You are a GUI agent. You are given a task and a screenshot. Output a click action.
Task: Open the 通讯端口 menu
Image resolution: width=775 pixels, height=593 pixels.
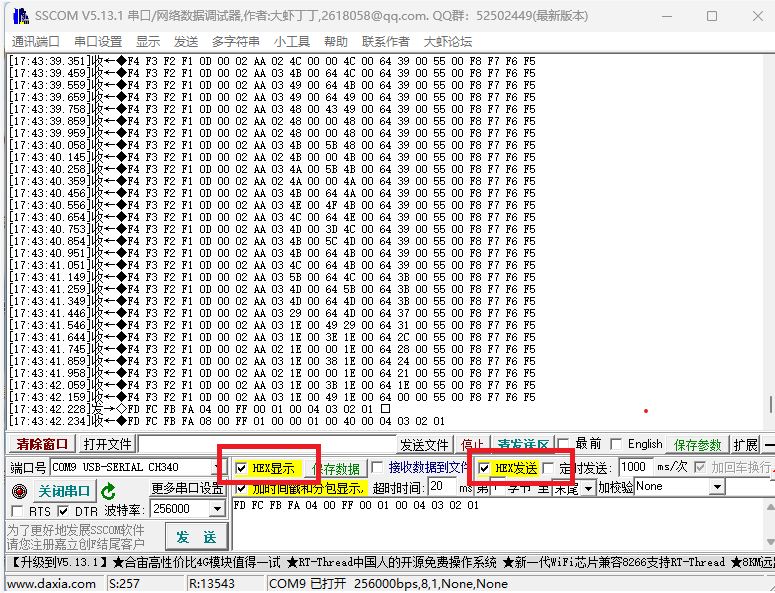click(x=36, y=42)
